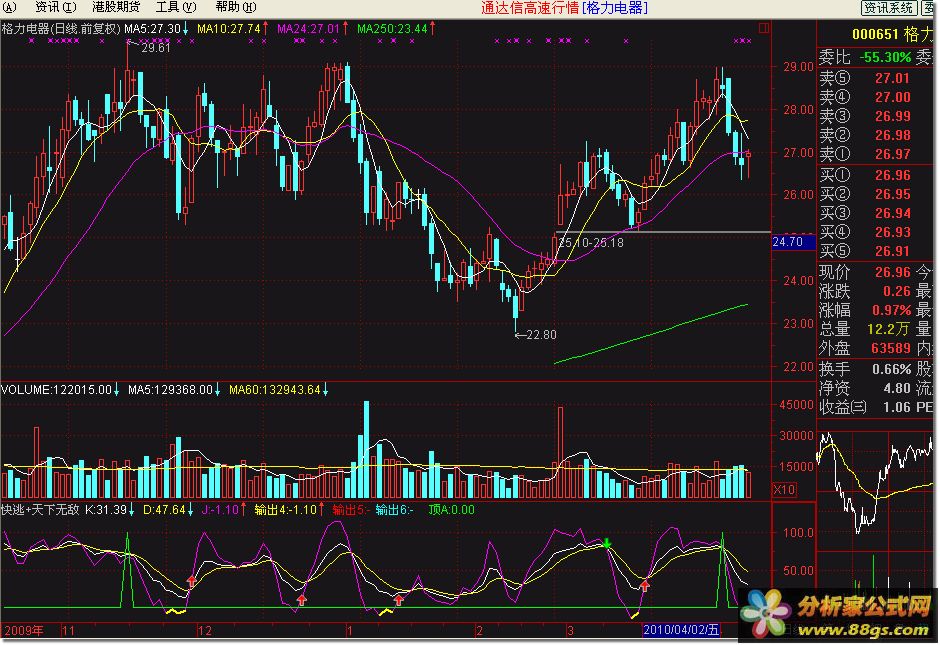Open the 资讯(I) menu

pyautogui.click(x=55, y=7)
